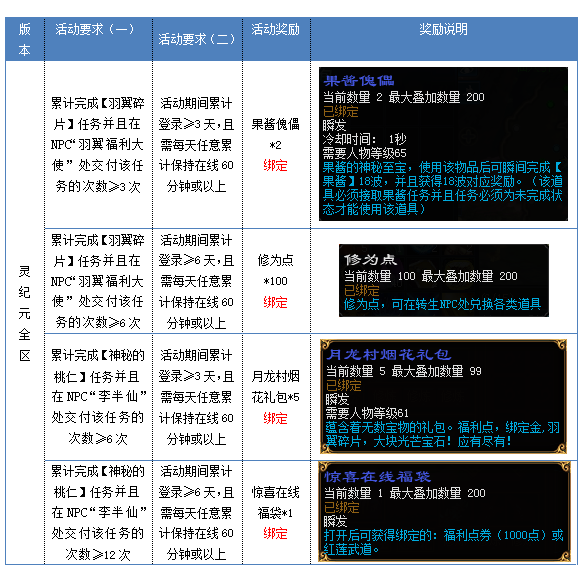
Task: Click the 神秘的桃仁 ≥12 次 requirement cell
Action: [98, 513]
